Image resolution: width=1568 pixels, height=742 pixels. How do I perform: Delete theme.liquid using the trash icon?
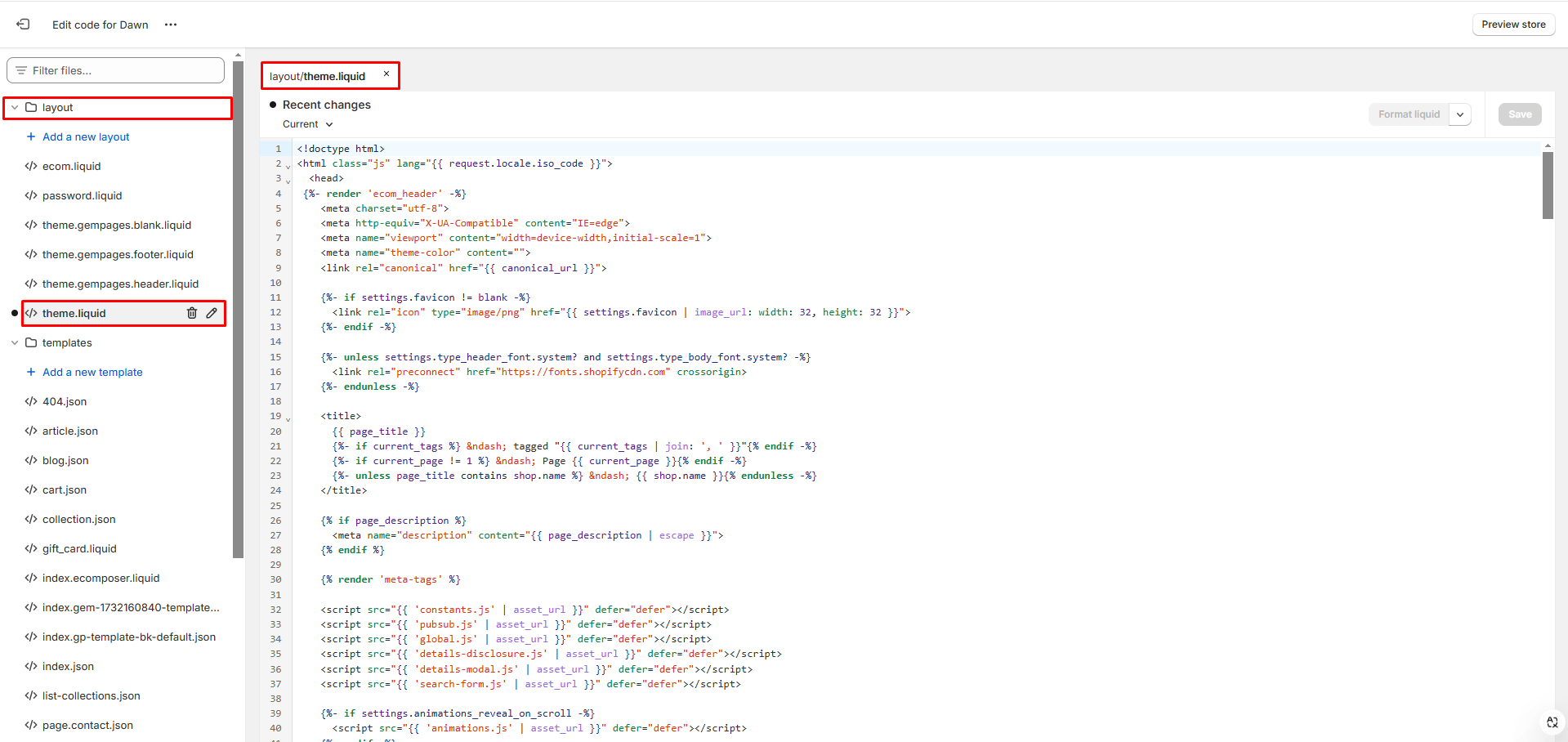[x=192, y=313]
